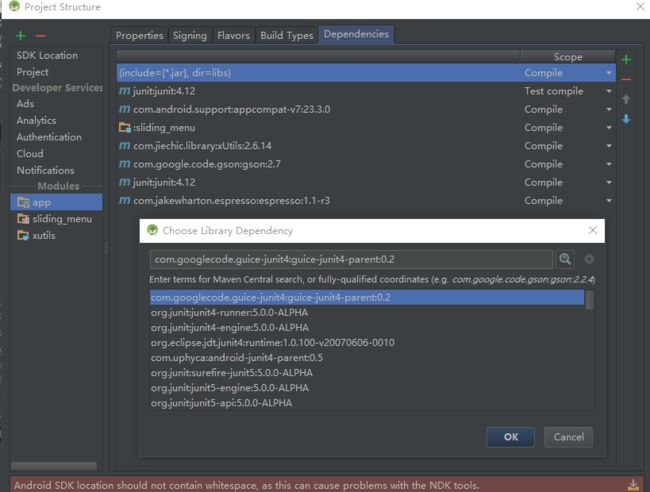Select com.uphyca:android-junit4-parent:0.5 result
This screenshot has width=650, height=492.
pos(367,357)
